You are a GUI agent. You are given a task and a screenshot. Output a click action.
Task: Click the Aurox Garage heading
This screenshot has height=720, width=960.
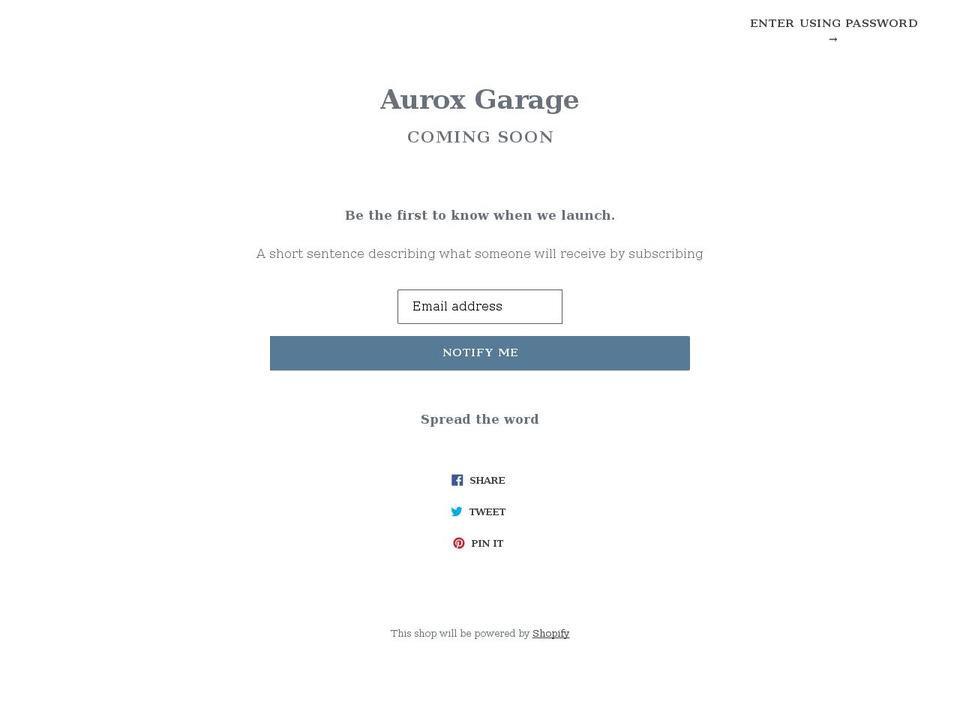479,99
